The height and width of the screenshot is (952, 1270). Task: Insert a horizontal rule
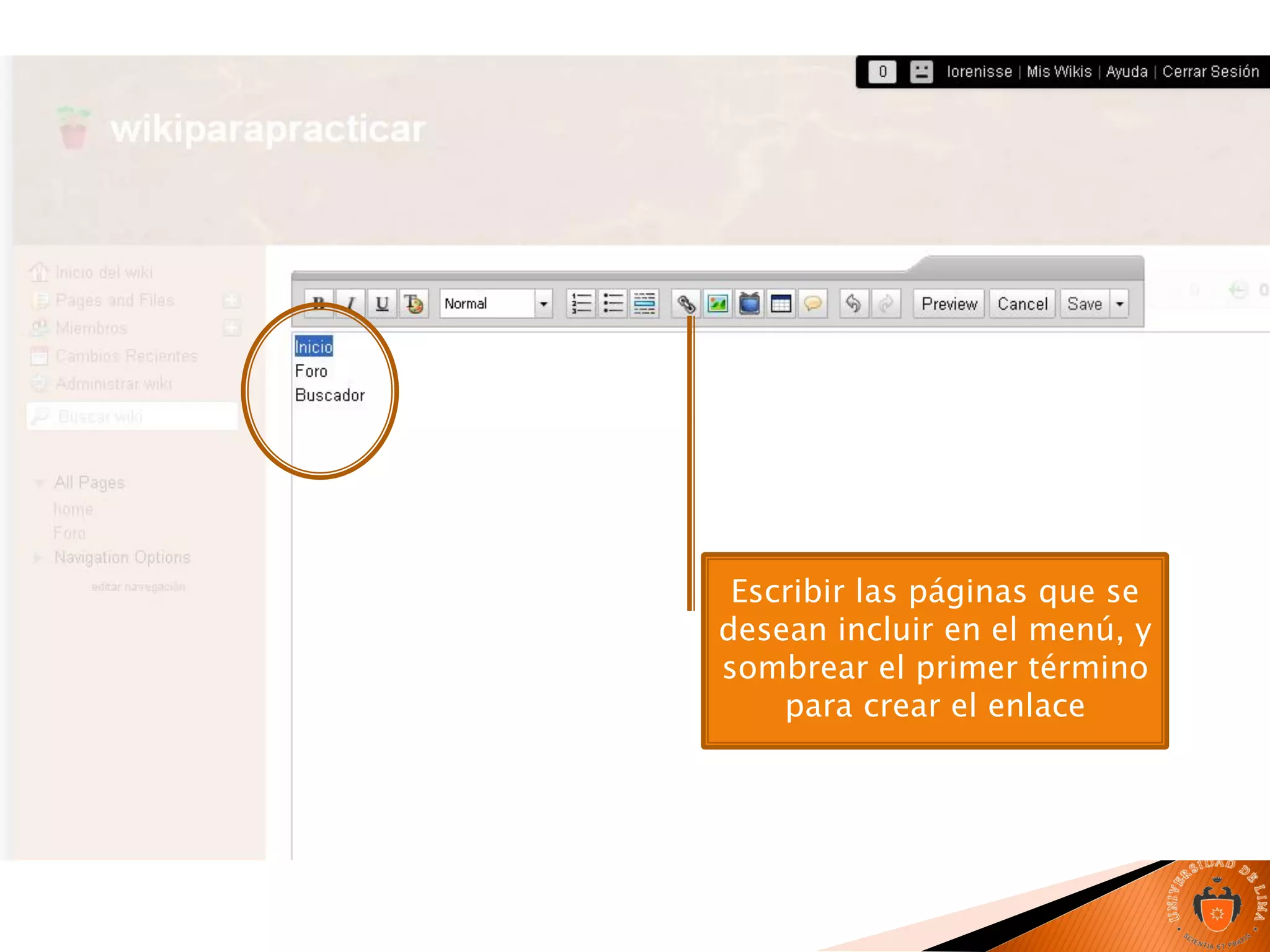(x=644, y=304)
